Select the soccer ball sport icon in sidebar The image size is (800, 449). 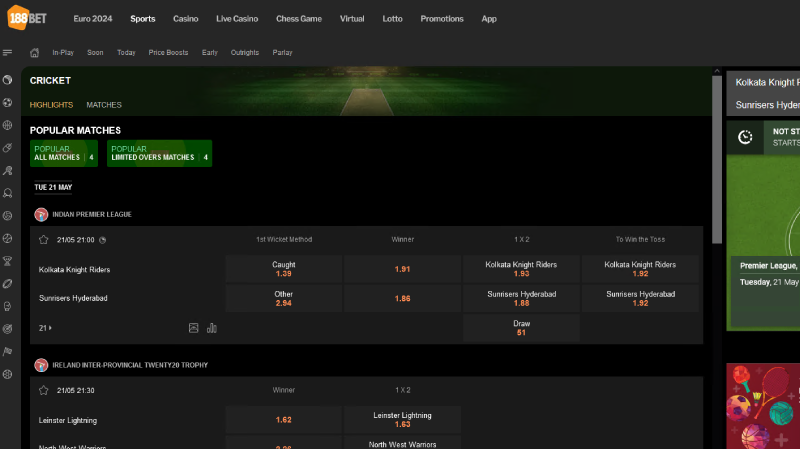(7, 103)
